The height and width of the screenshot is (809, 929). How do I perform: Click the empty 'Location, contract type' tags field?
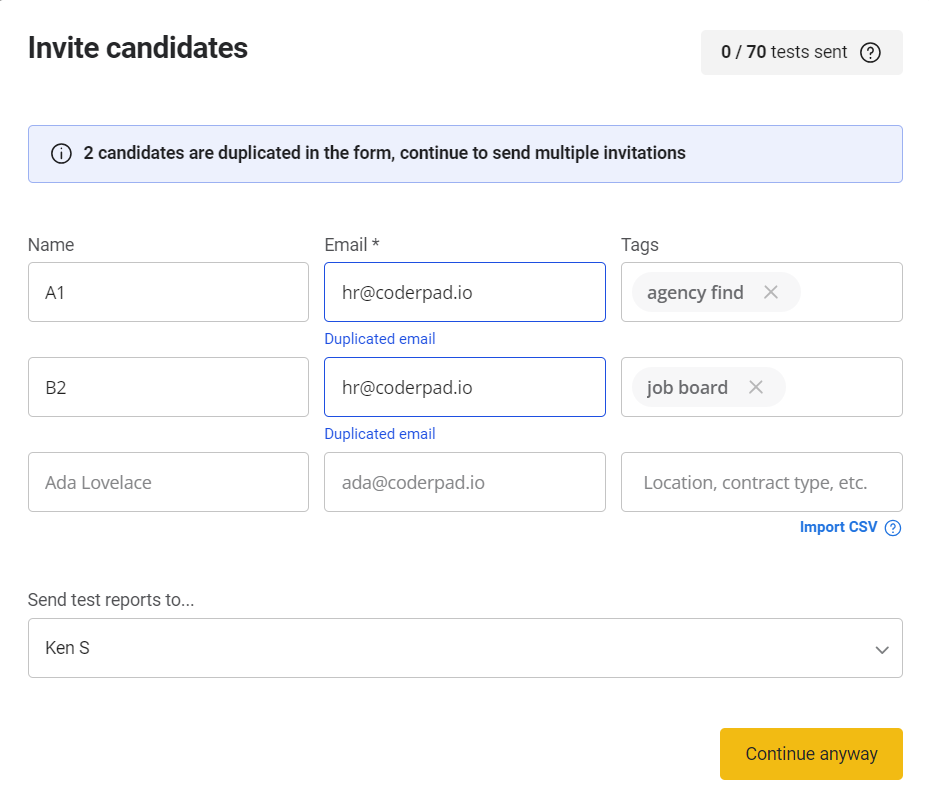click(x=761, y=482)
